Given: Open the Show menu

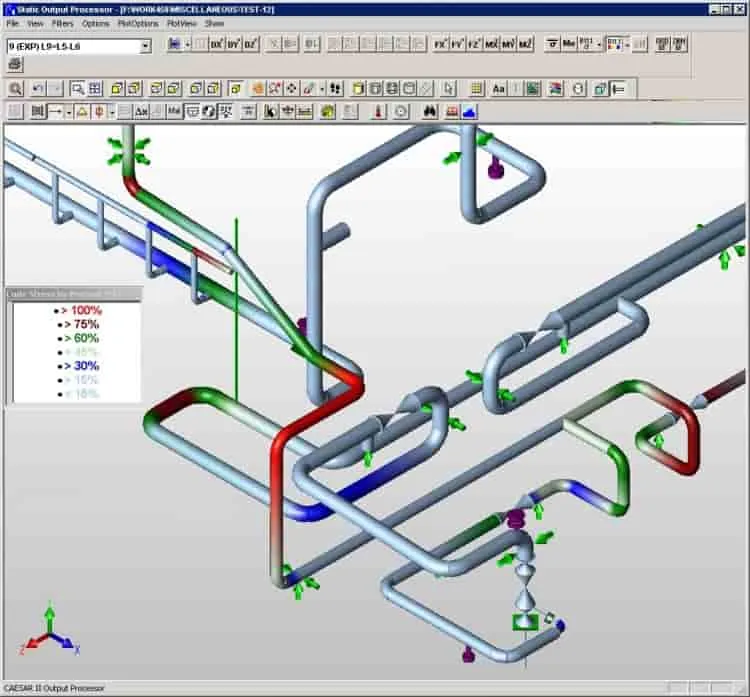Looking at the screenshot, I should pyautogui.click(x=214, y=23).
